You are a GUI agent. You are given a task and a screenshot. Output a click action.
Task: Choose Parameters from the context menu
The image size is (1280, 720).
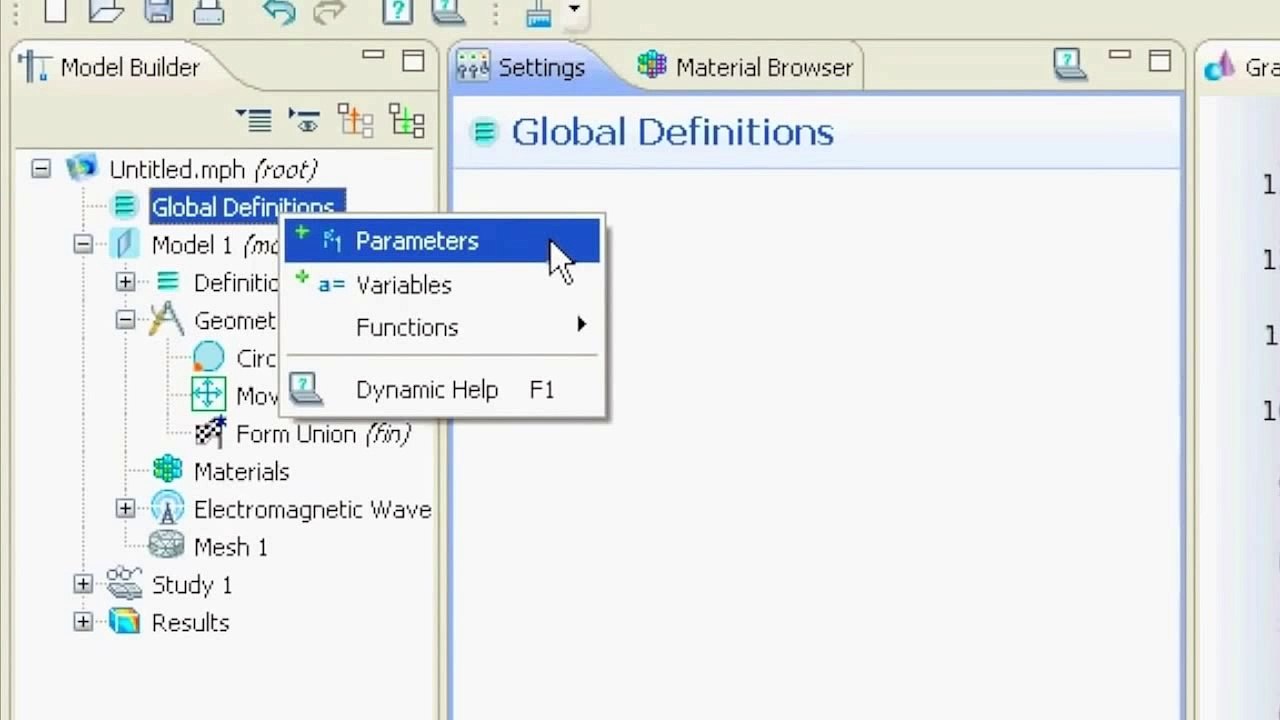(442, 241)
